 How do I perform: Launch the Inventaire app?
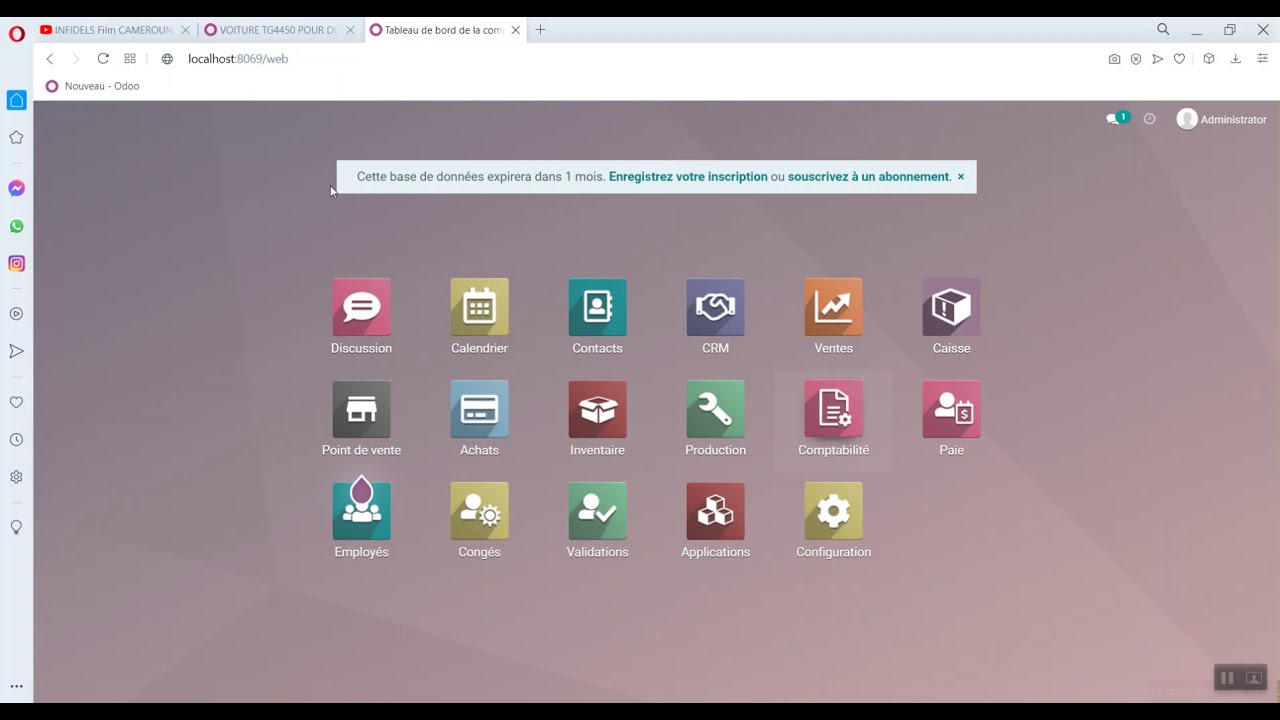click(x=597, y=410)
